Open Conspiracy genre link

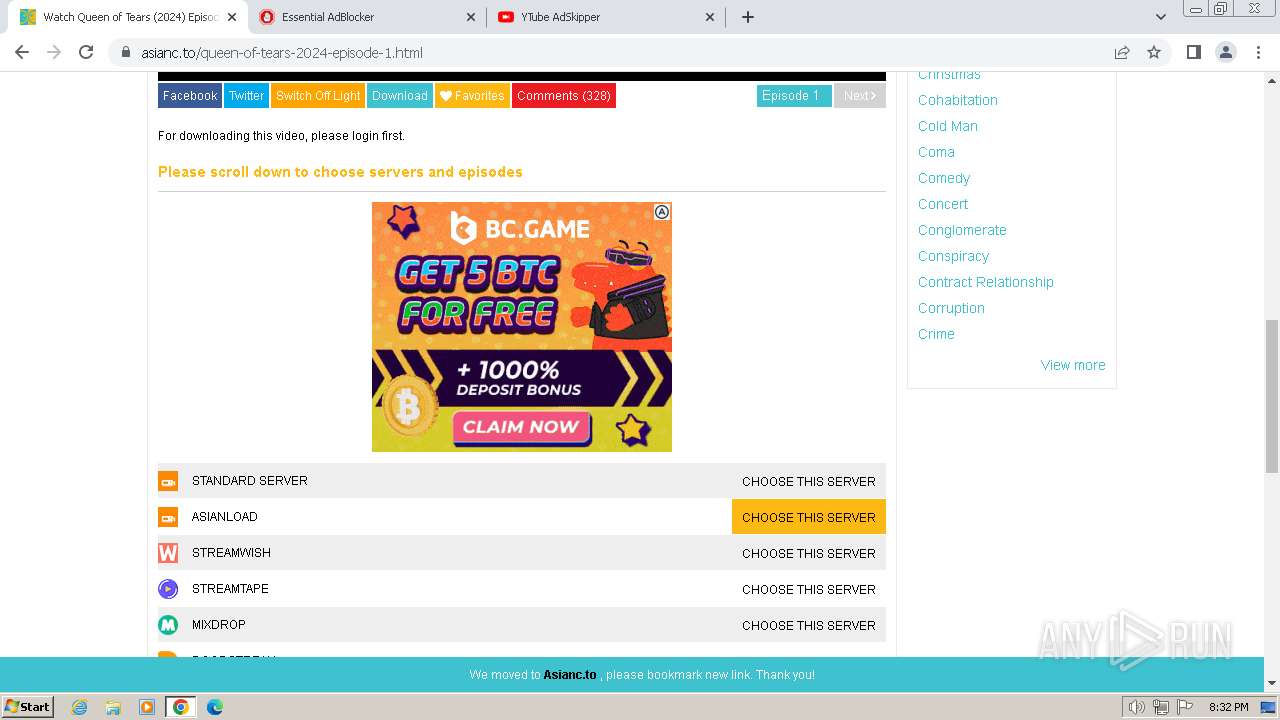[953, 256]
